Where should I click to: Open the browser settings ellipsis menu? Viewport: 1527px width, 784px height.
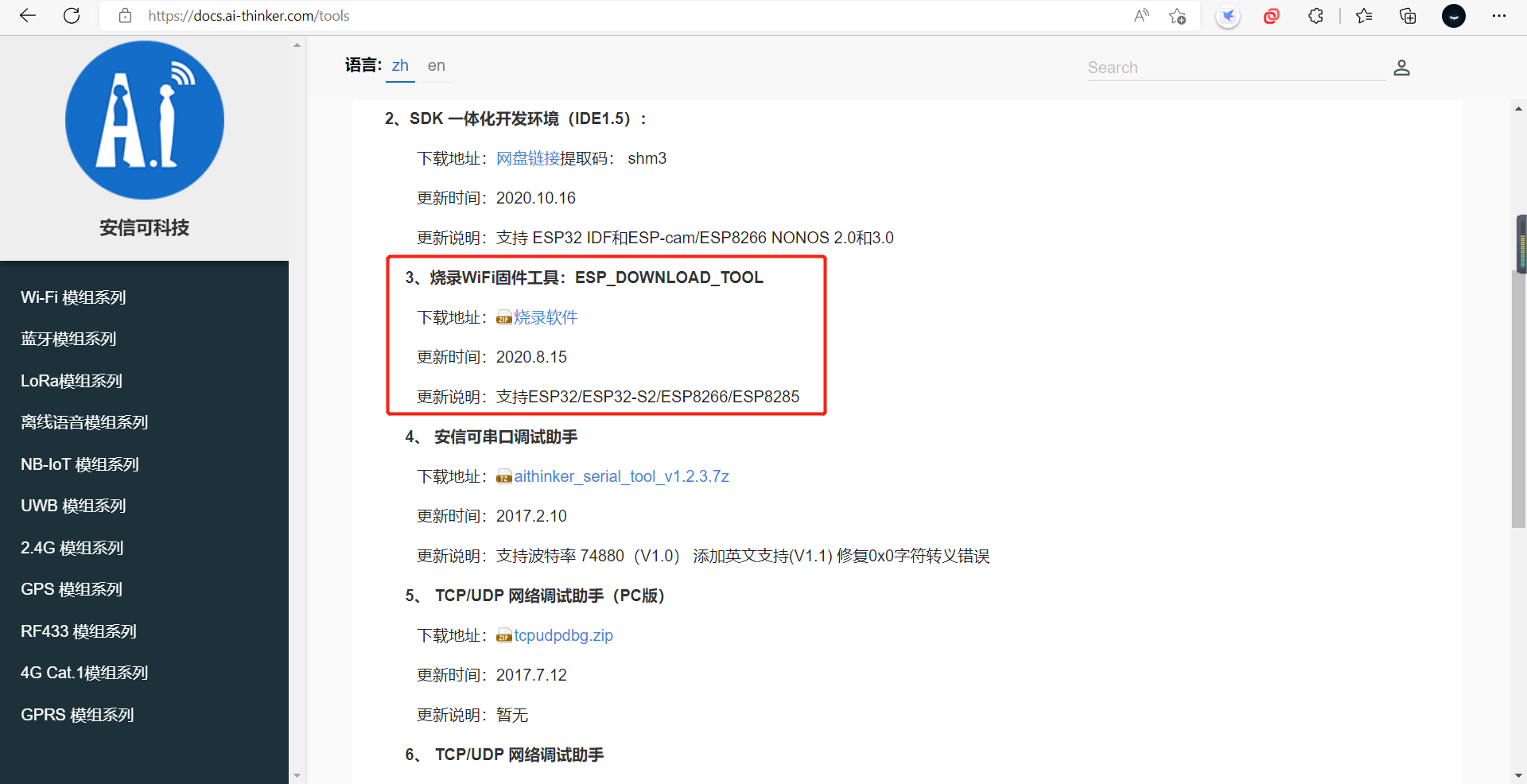point(1499,16)
